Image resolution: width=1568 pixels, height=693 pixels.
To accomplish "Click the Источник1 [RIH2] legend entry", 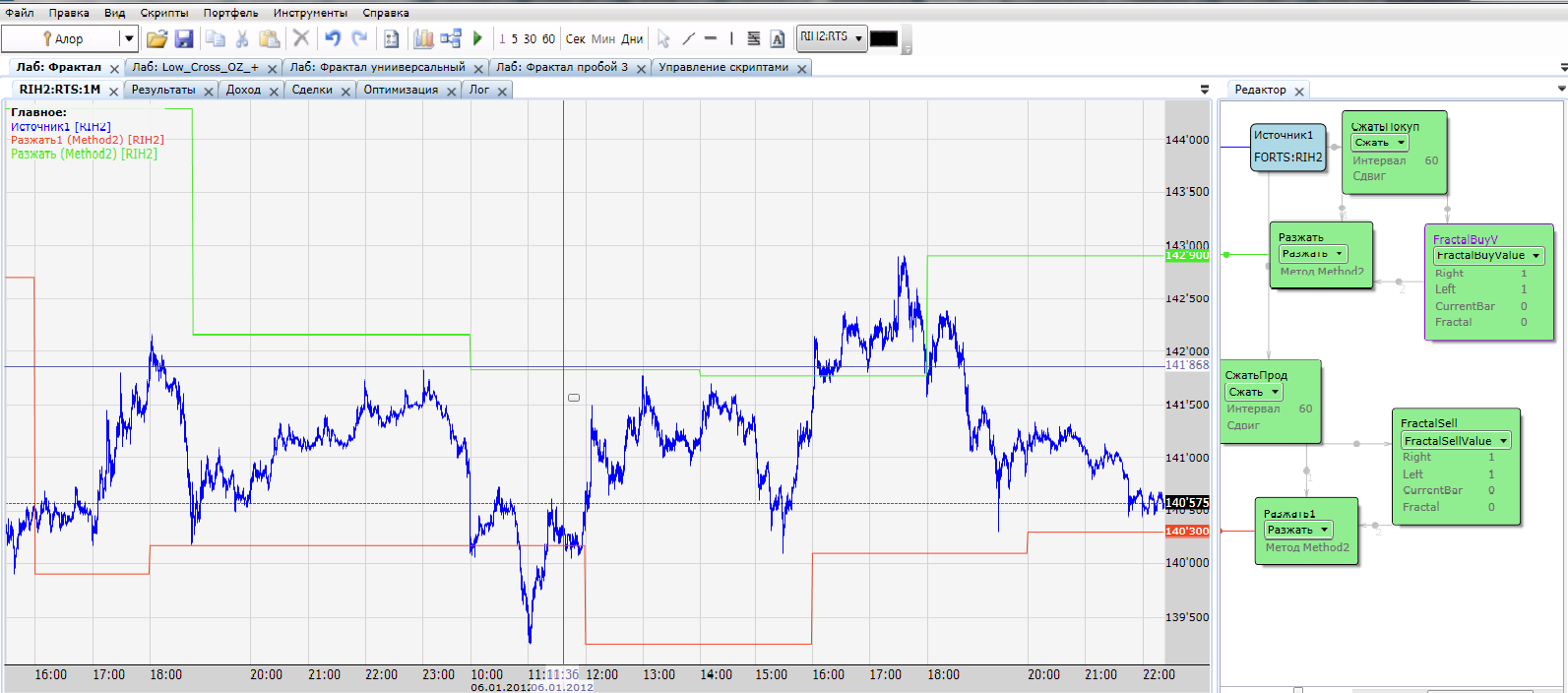I will pyautogui.click(x=61, y=127).
